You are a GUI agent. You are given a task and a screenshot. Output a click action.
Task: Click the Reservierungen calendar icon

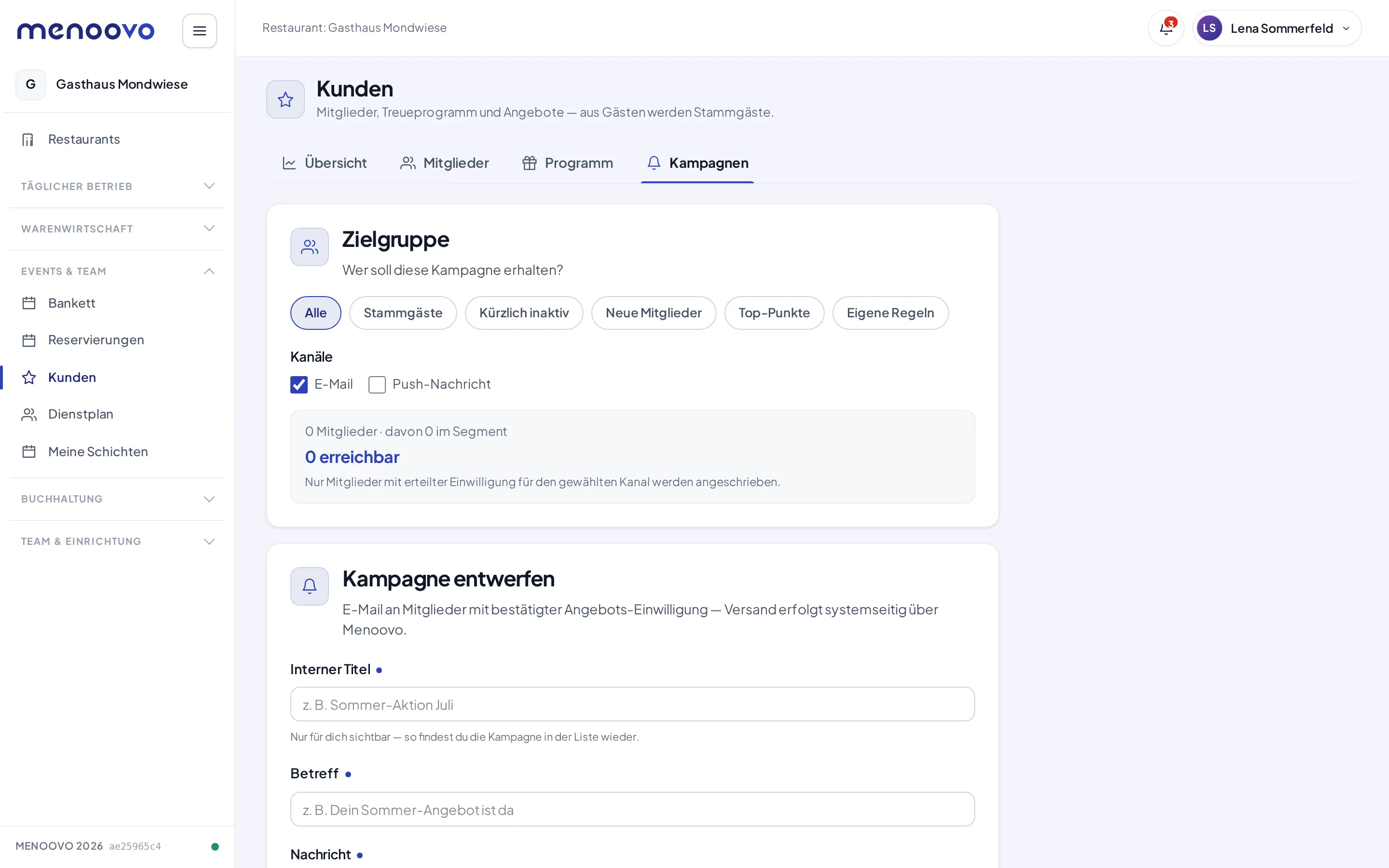pyautogui.click(x=29, y=340)
